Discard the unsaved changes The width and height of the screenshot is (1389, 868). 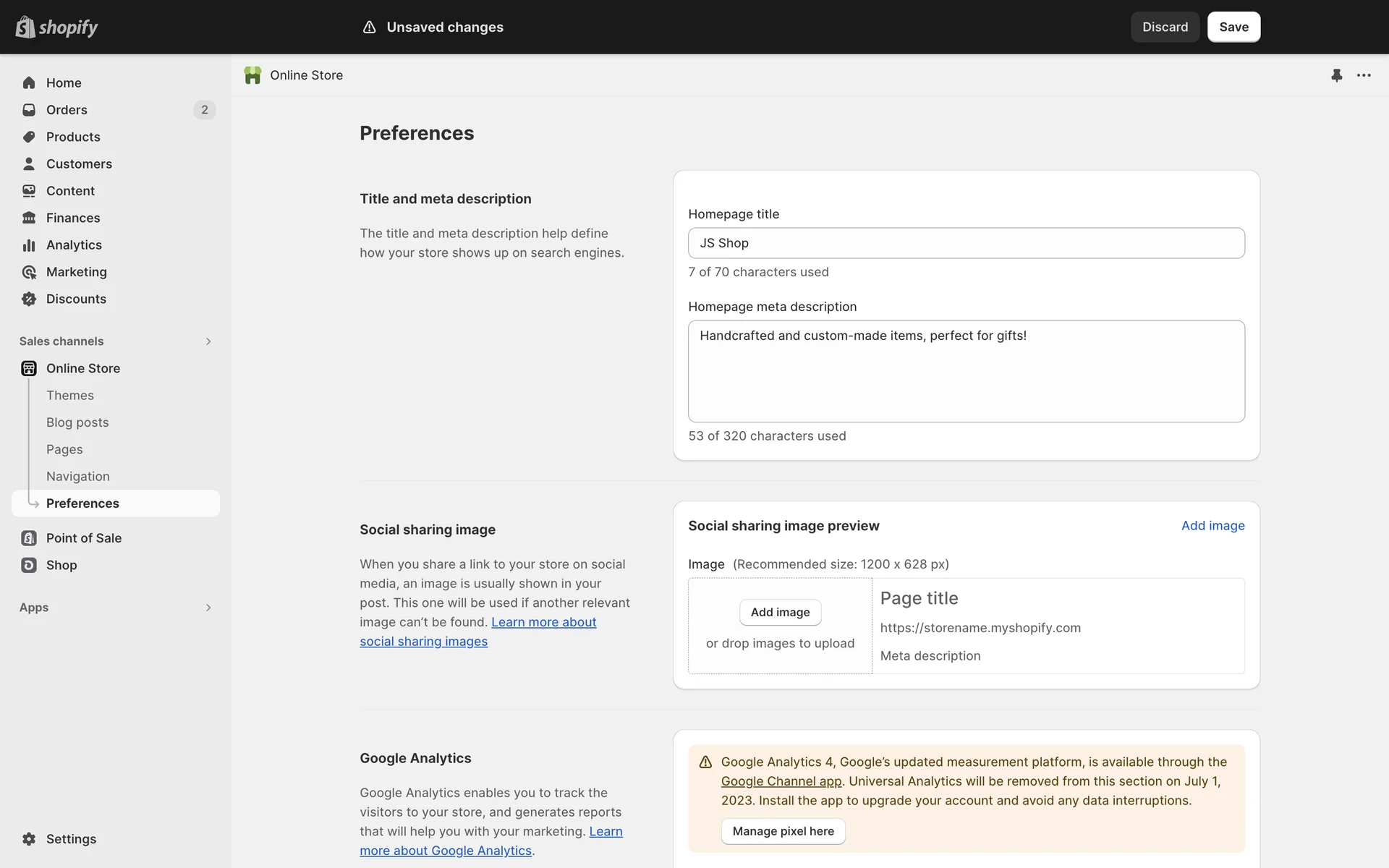(x=1165, y=27)
